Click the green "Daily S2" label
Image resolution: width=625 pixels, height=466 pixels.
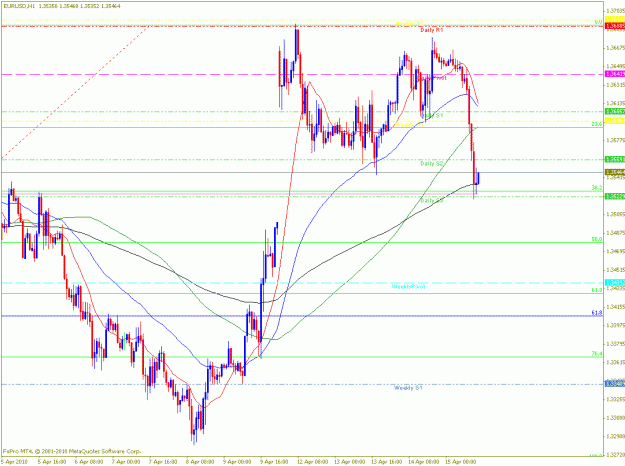click(432, 163)
